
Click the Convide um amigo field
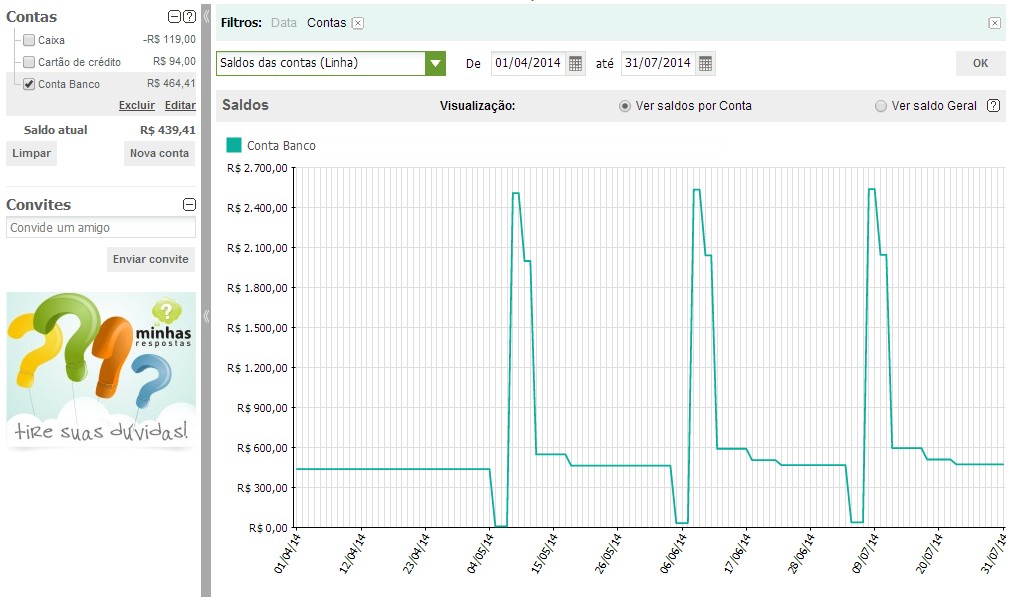click(100, 227)
